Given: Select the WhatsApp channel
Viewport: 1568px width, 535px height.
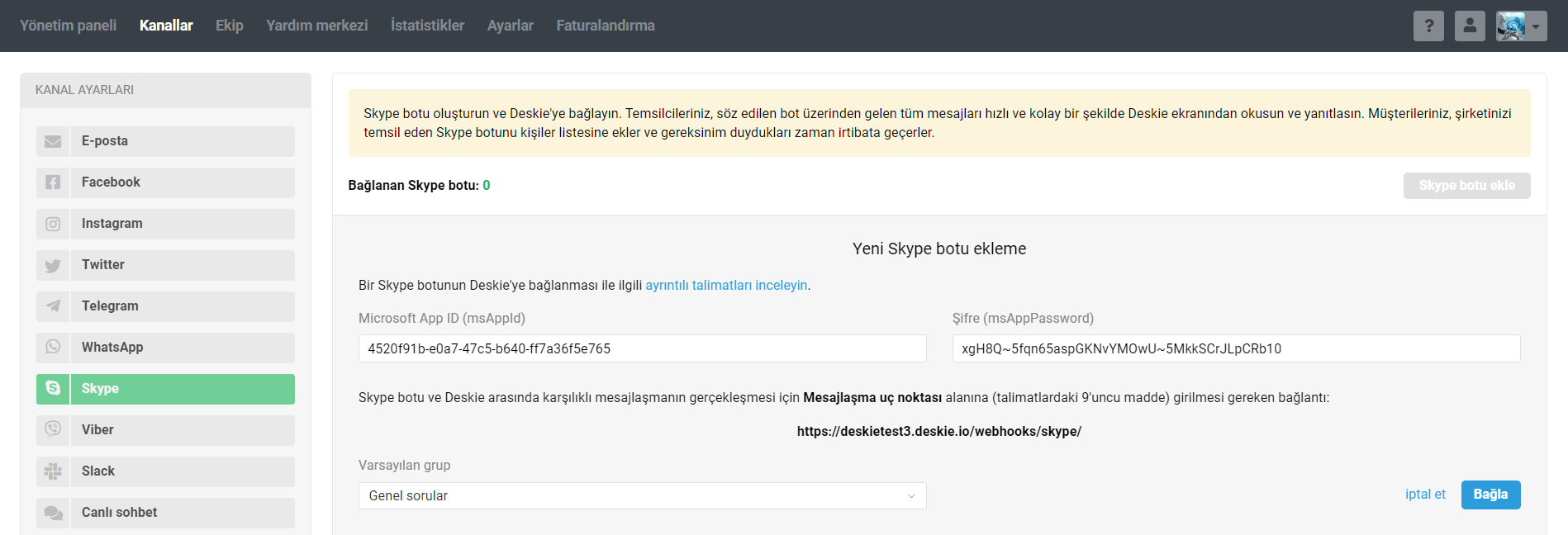Looking at the screenshot, I should (165, 348).
